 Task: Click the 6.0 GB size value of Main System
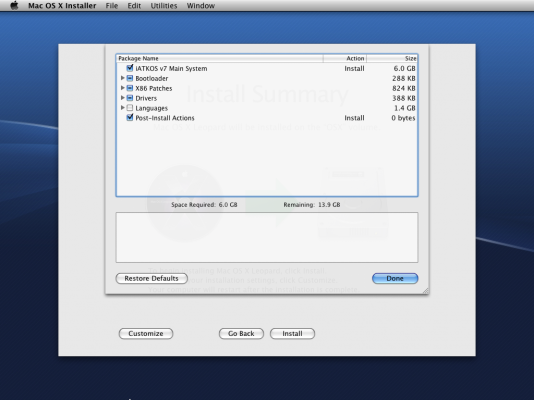pos(405,68)
